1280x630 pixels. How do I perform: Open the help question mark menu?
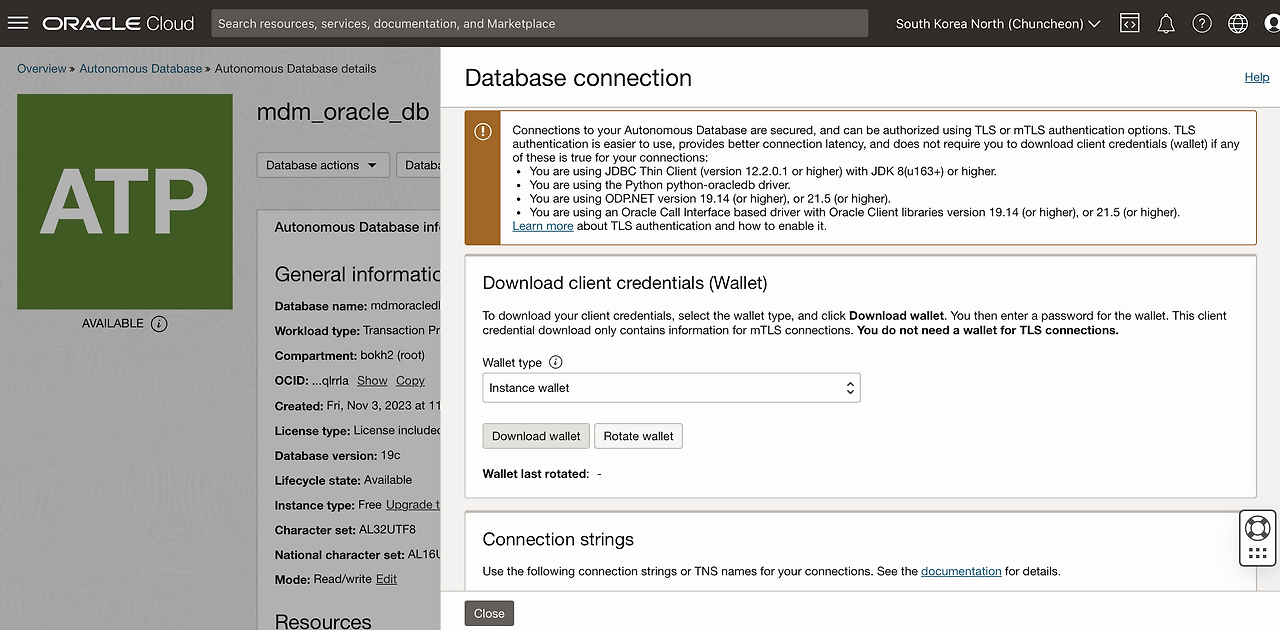click(x=1202, y=23)
